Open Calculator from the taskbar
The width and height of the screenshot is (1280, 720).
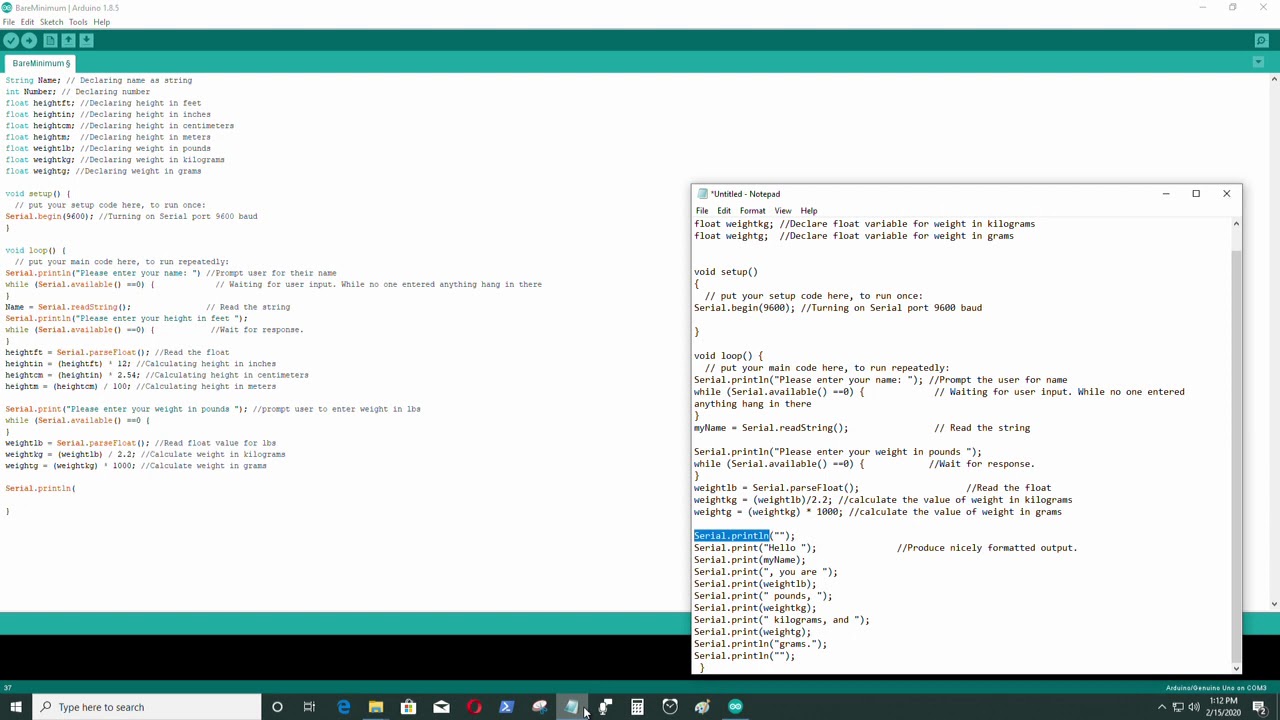(637, 707)
